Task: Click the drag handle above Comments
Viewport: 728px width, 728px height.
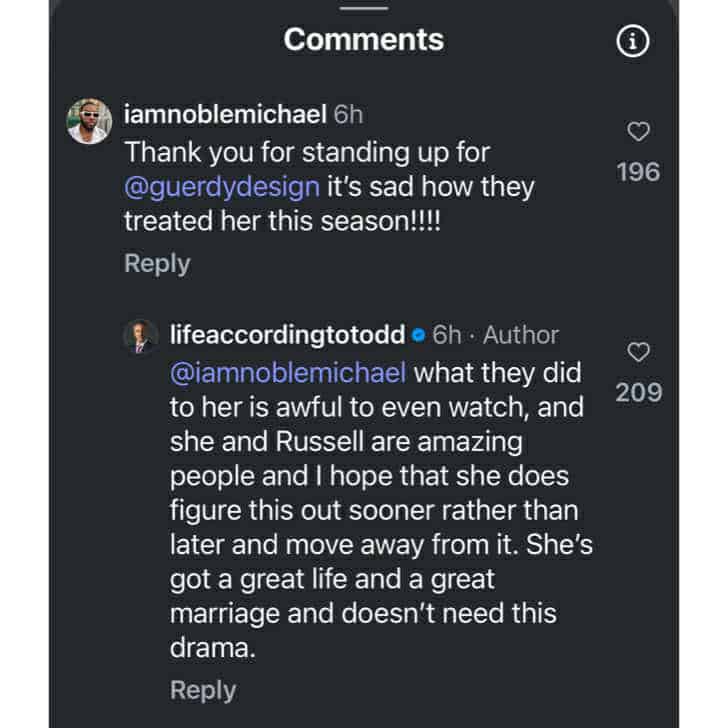Action: click(363, 8)
